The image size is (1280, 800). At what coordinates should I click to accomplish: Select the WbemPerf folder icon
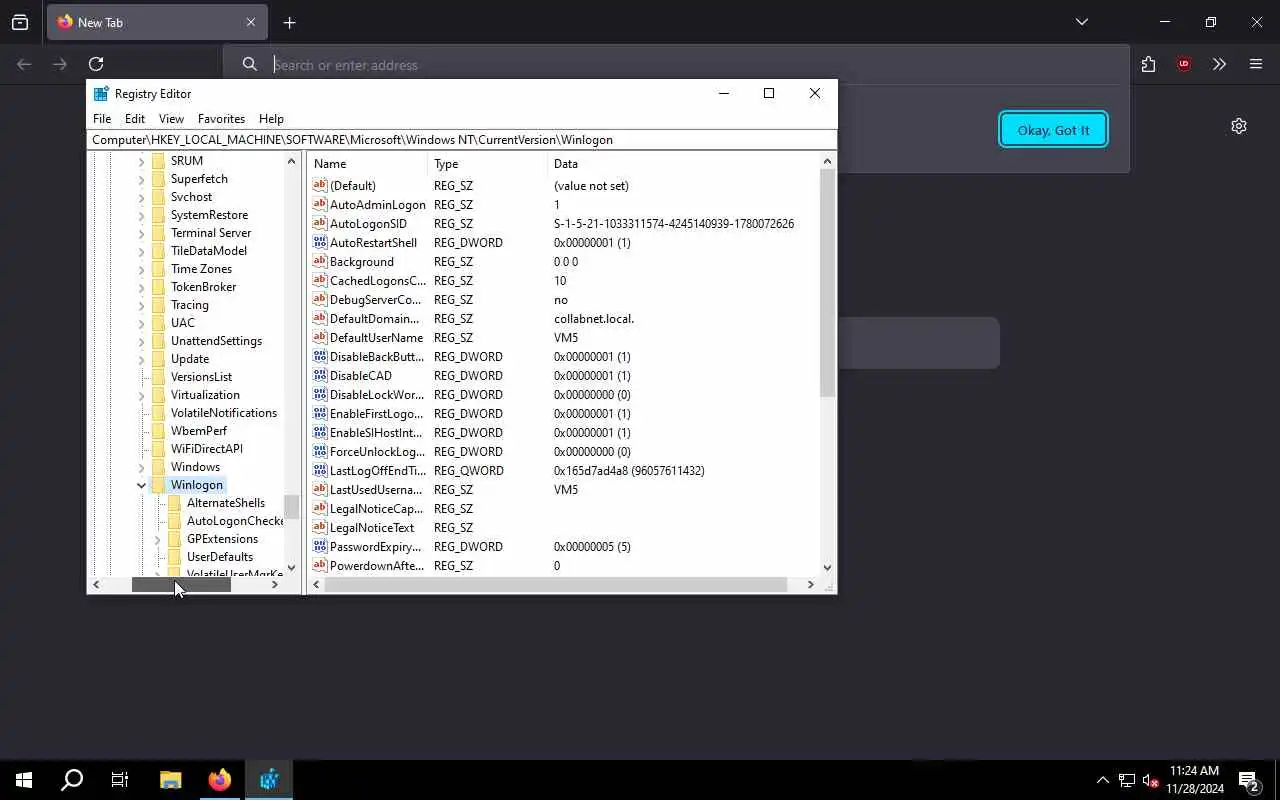[x=158, y=431]
